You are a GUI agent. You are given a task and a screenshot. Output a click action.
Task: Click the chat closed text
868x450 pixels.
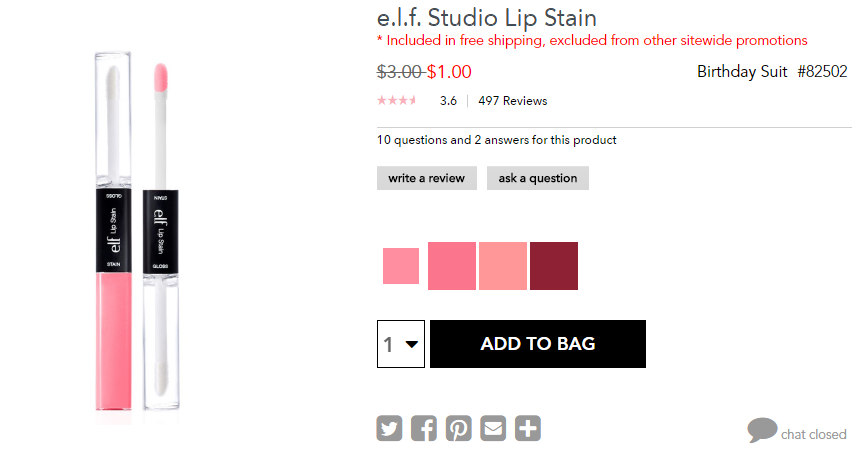pyautogui.click(x=813, y=435)
